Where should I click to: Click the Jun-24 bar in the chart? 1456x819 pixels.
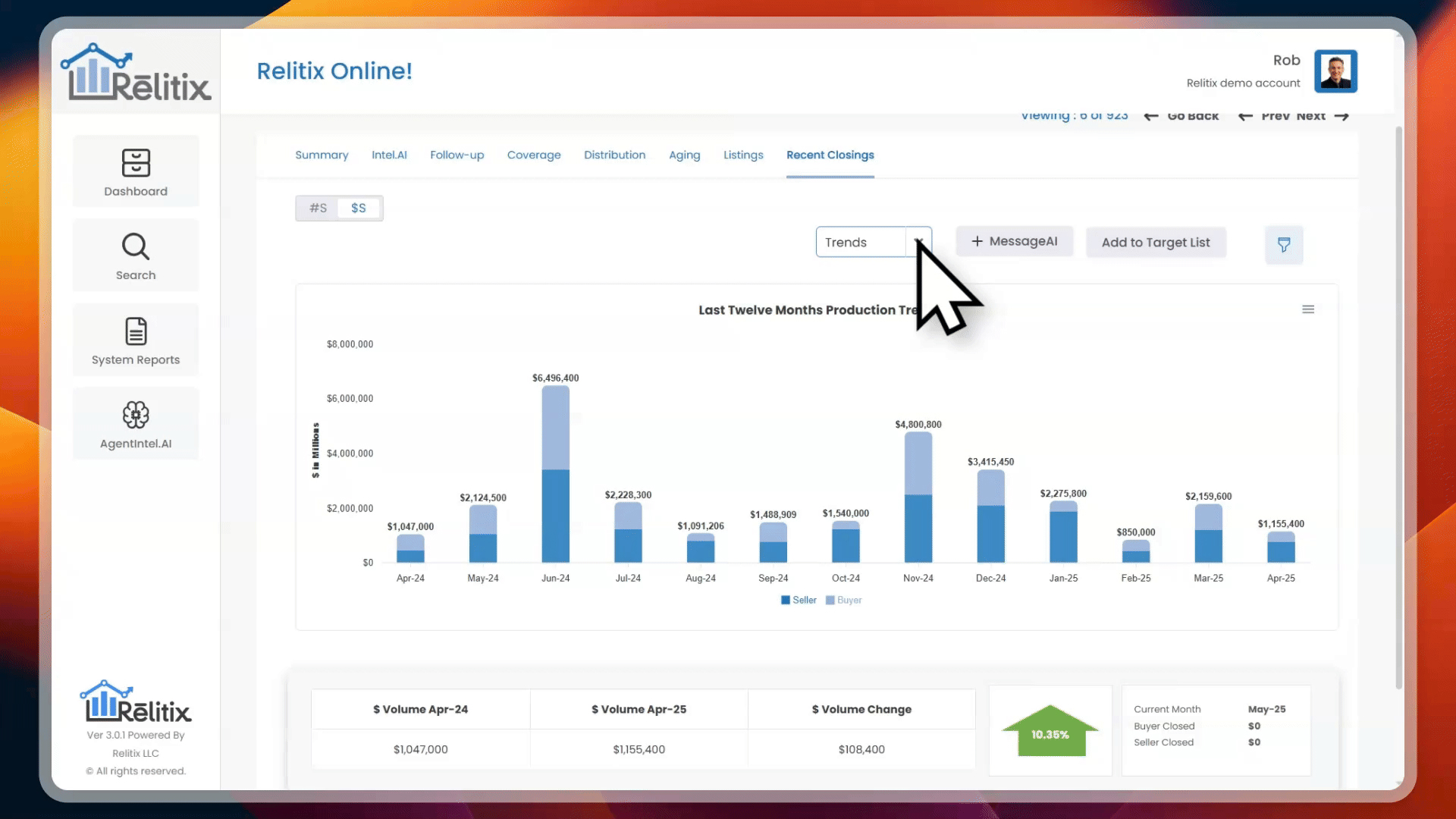[x=555, y=474]
